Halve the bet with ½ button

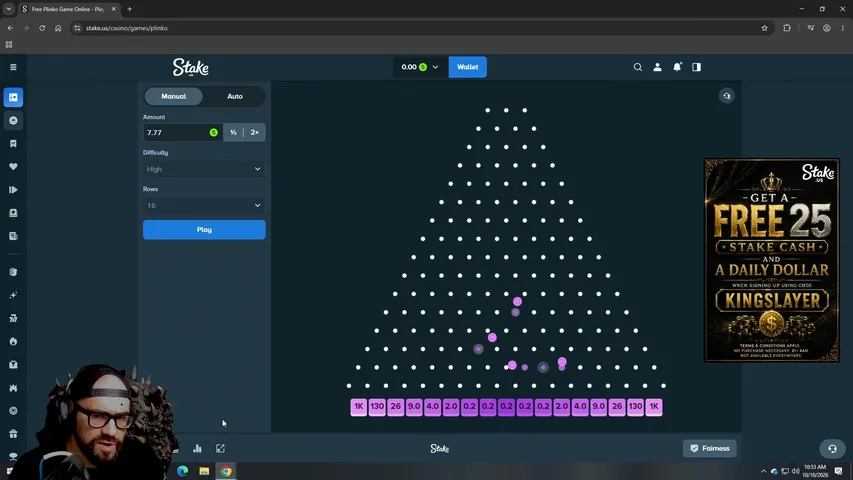[x=233, y=132]
